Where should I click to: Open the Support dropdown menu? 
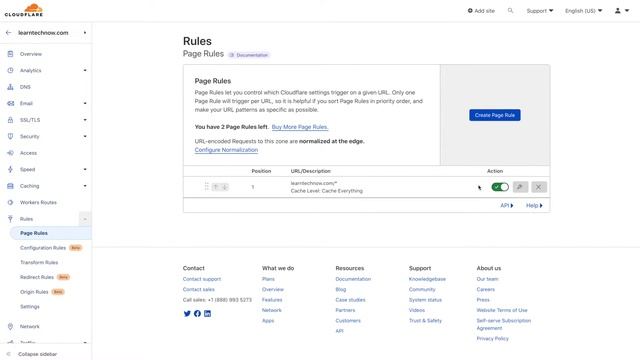pyautogui.click(x=540, y=11)
